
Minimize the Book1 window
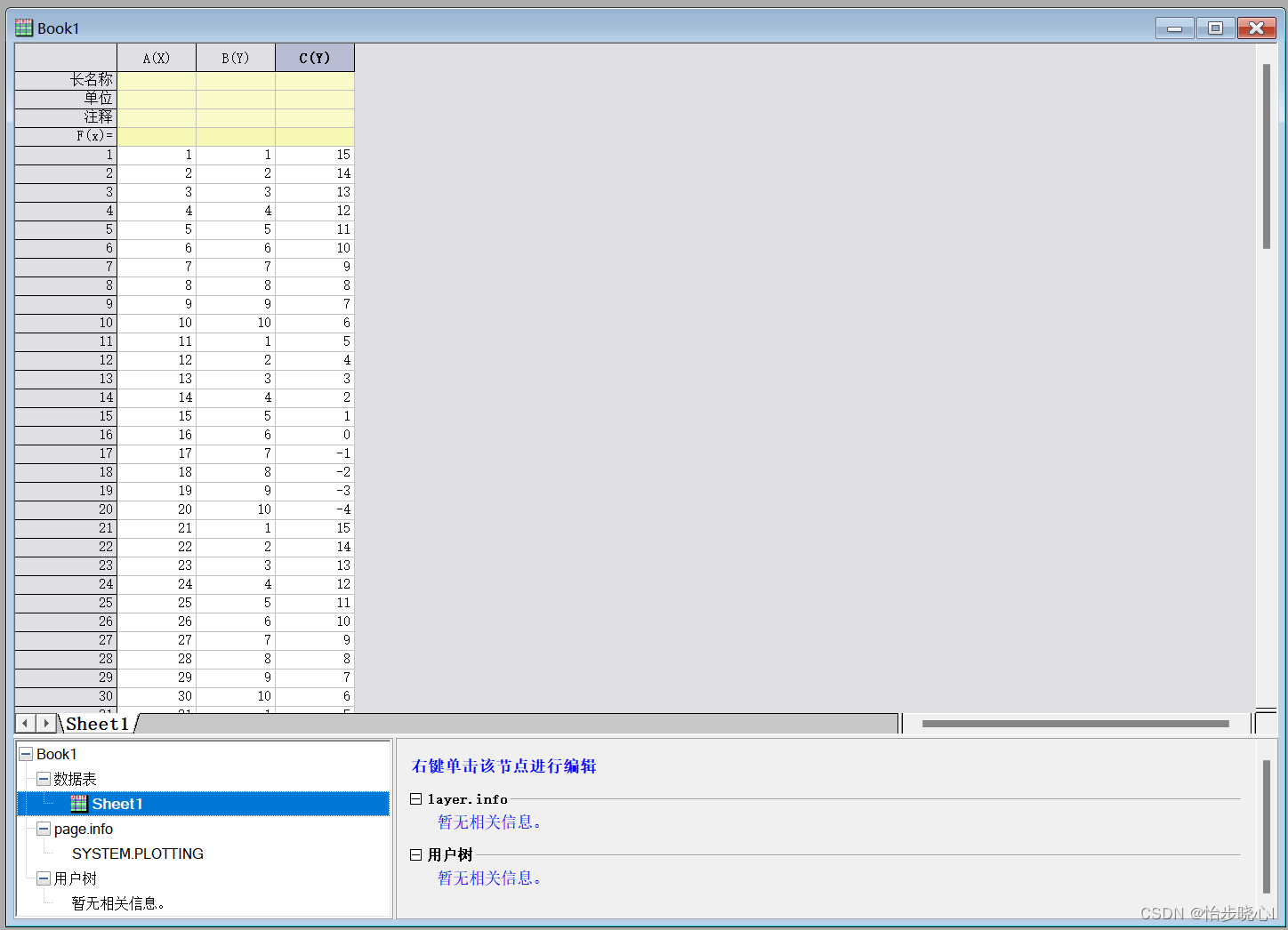coord(1174,28)
